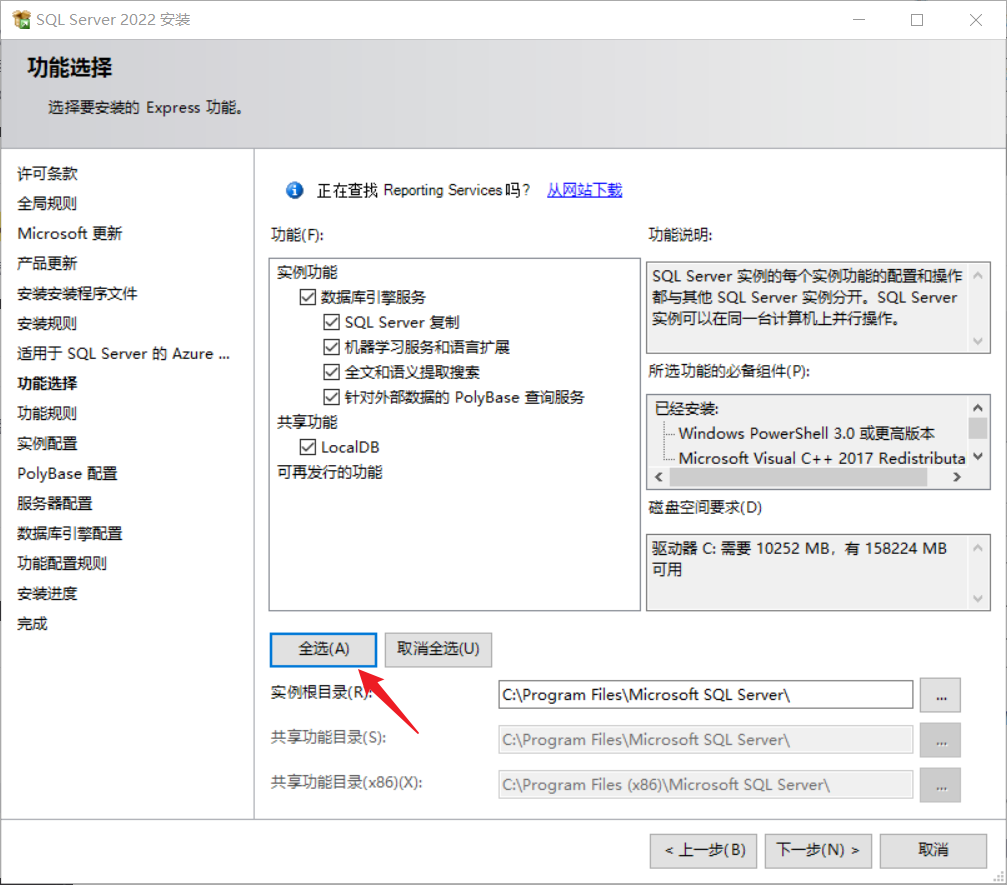The height and width of the screenshot is (885, 1007).
Task: Click 功能规则 step in sidebar
Action: coord(47,414)
